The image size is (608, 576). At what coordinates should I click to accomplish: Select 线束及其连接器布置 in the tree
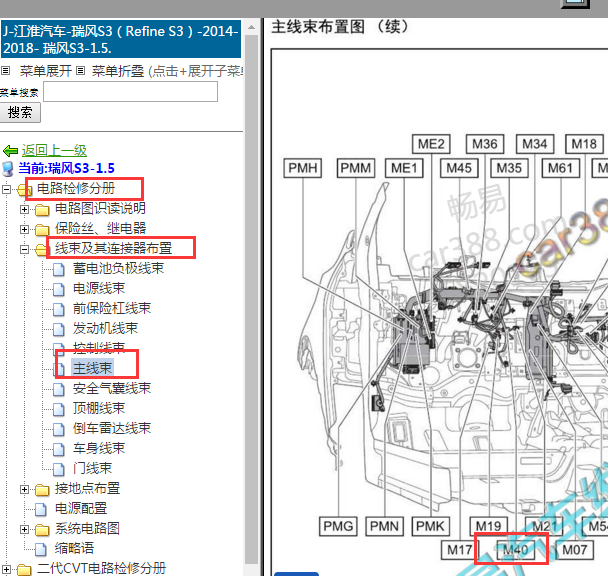pyautogui.click(x=113, y=248)
